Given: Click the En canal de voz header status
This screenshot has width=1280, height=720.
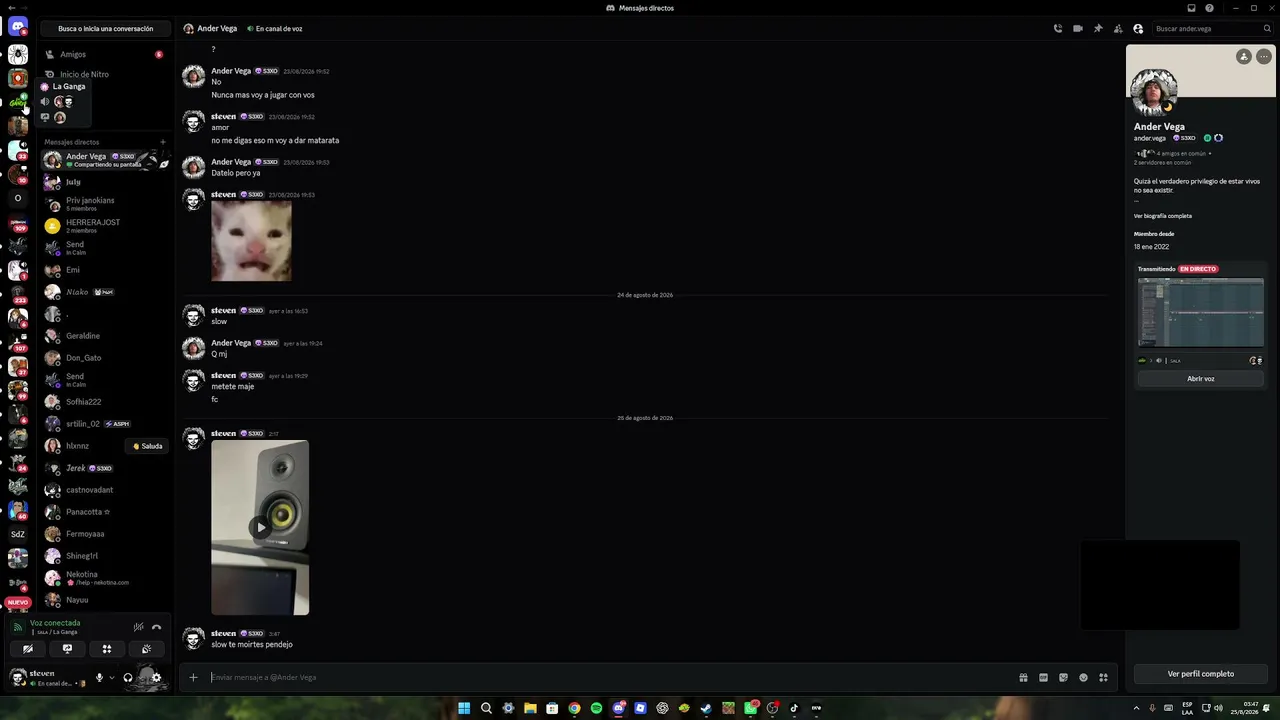Looking at the screenshot, I should [x=275, y=29].
